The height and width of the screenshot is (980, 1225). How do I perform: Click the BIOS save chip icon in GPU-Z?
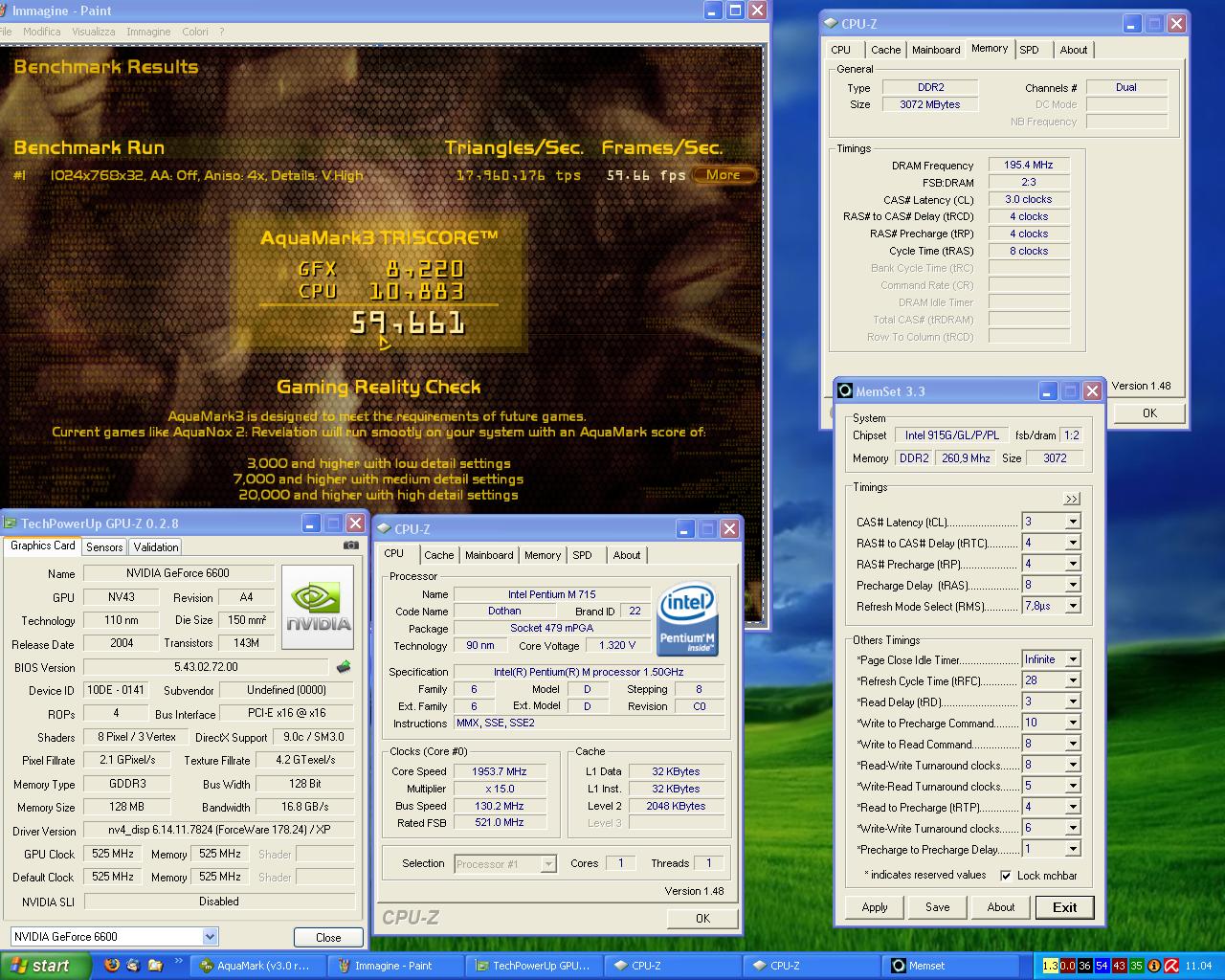tap(344, 667)
